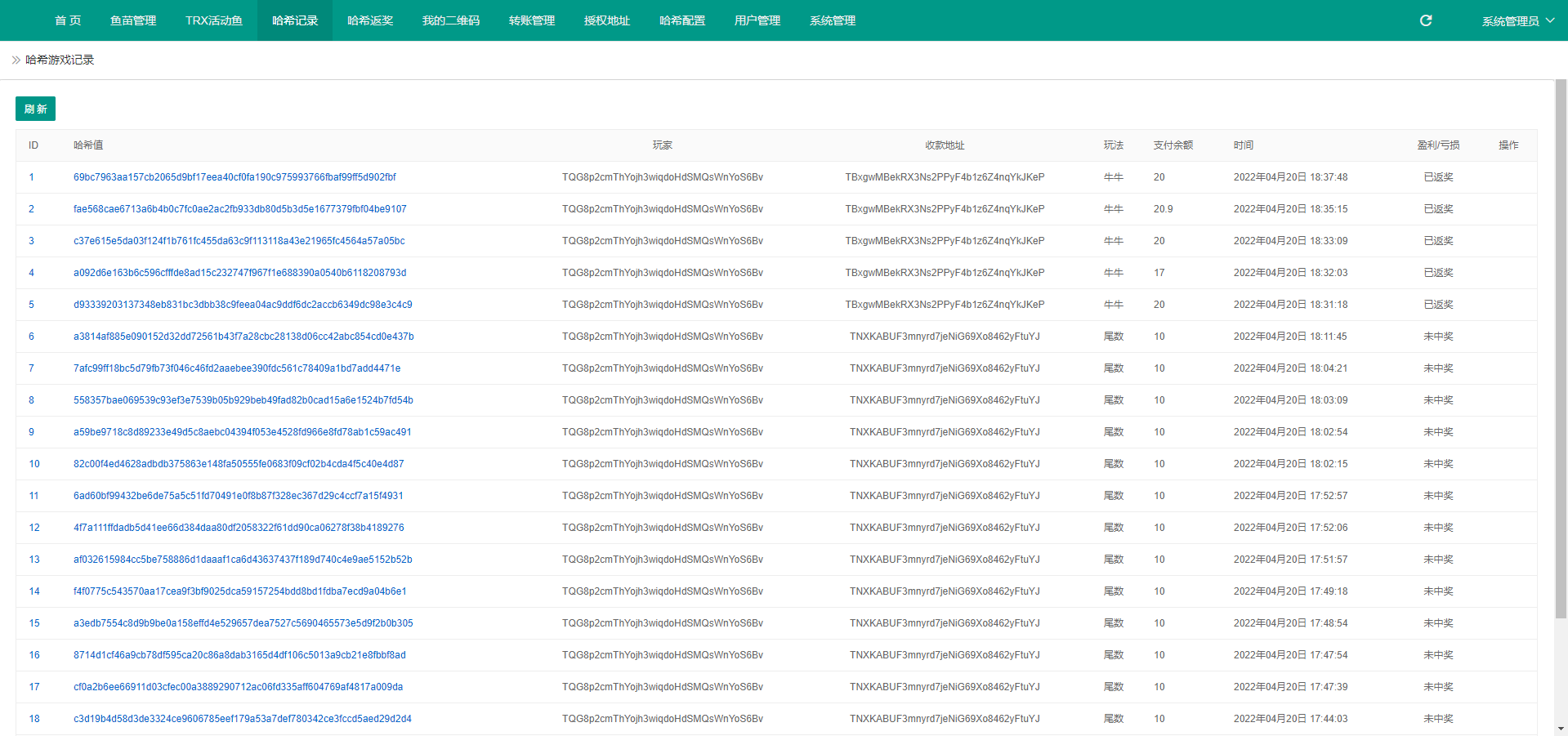Open hash link starting a092d6e163b6c
The width and height of the screenshot is (1568, 736).
239,273
